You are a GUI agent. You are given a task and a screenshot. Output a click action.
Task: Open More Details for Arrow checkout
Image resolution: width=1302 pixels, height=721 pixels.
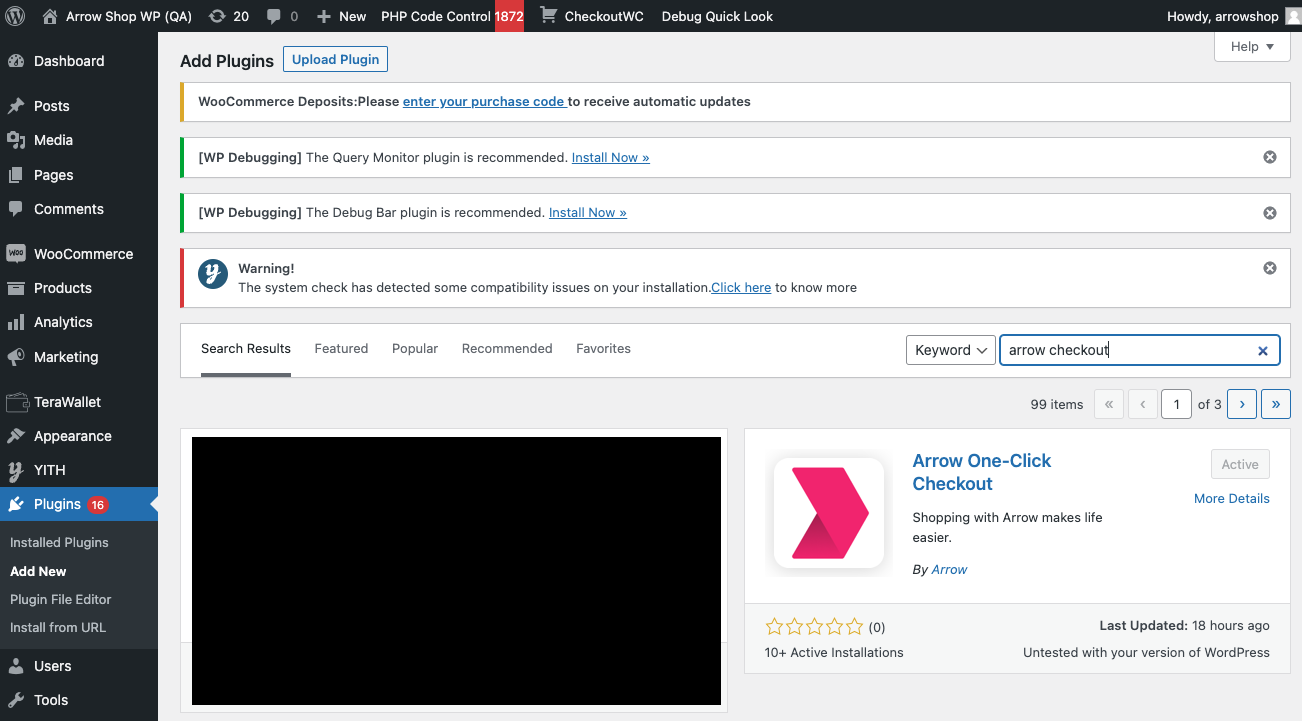tap(1232, 499)
